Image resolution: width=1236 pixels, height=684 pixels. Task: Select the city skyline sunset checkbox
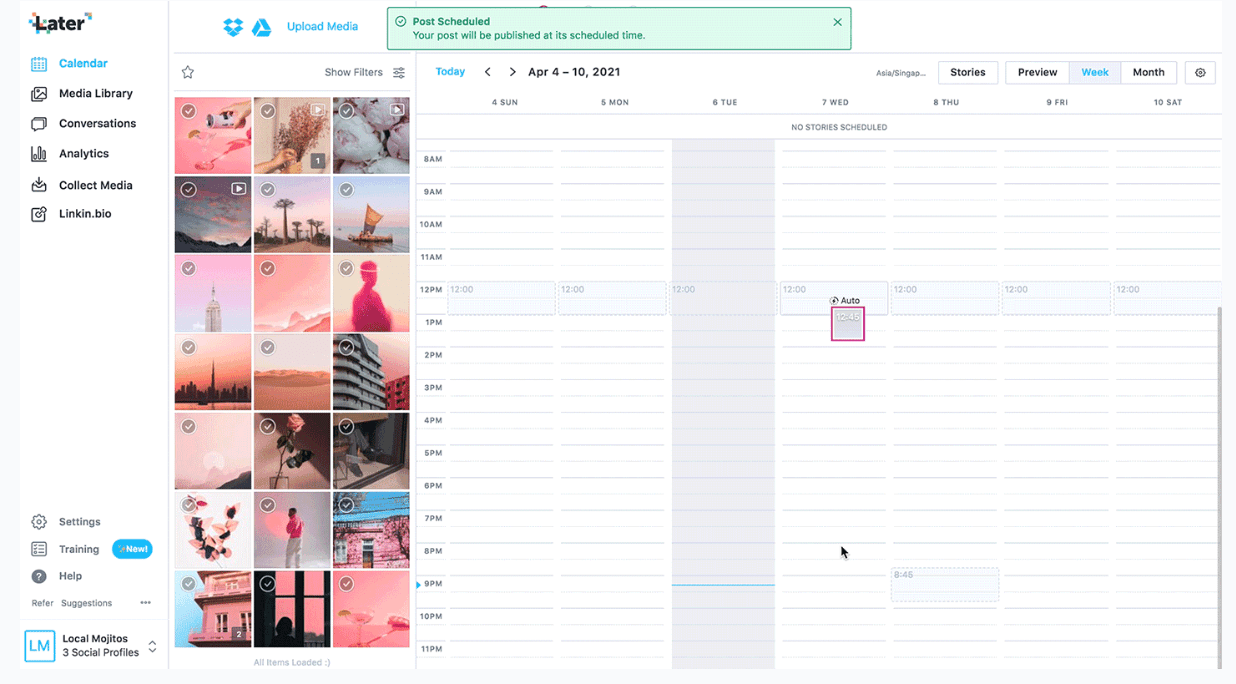(x=189, y=348)
